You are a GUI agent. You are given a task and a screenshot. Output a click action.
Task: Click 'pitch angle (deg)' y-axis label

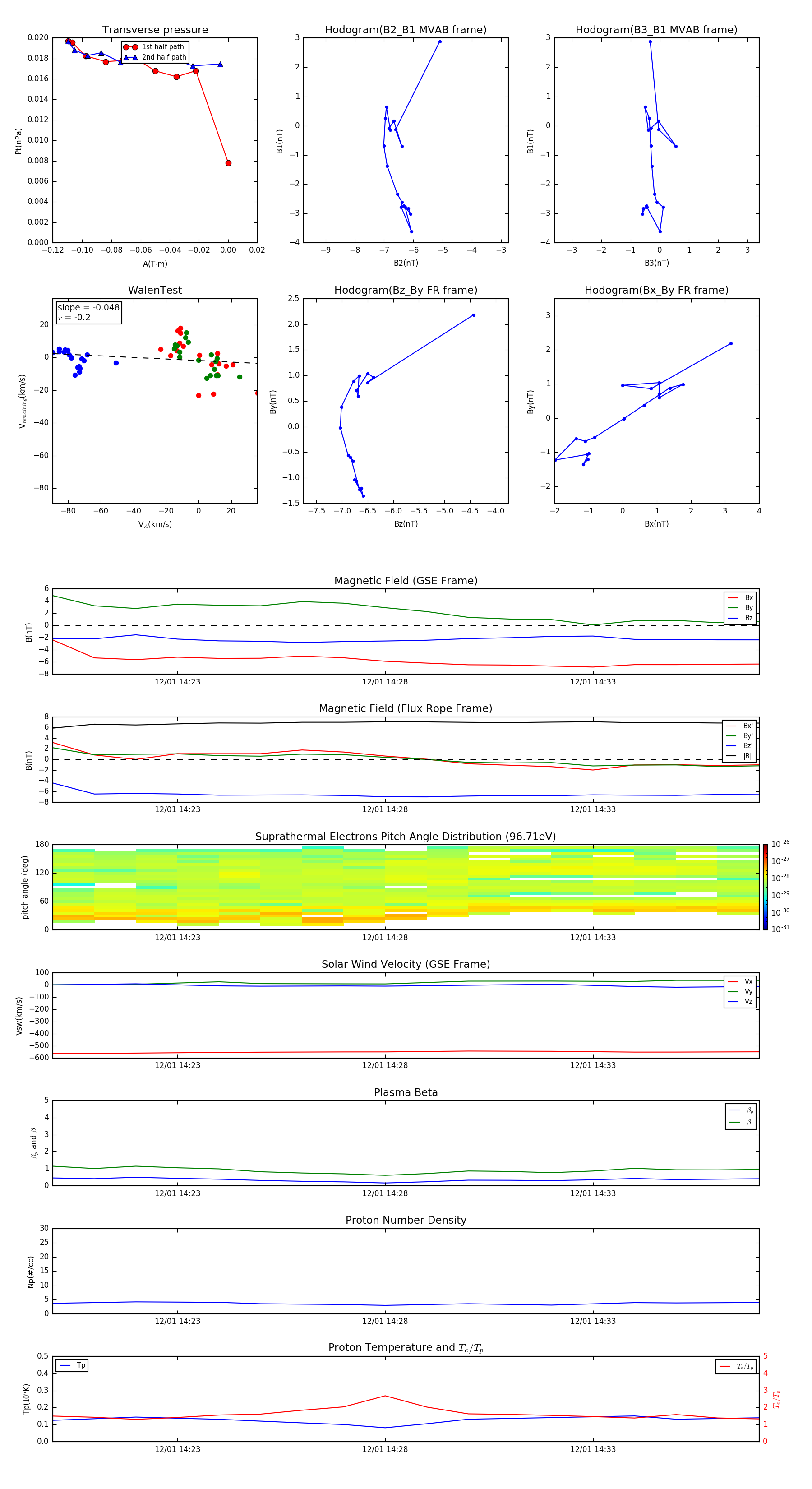pos(25,887)
